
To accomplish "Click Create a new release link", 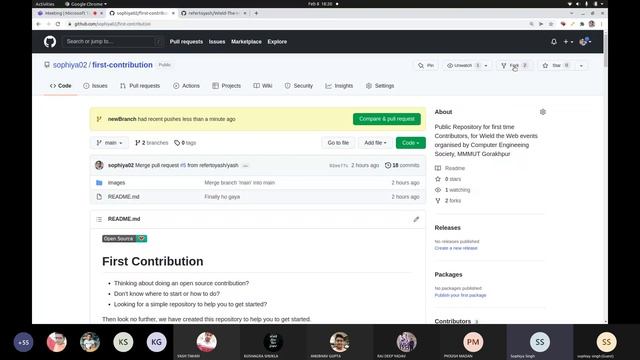I will [456, 248].
